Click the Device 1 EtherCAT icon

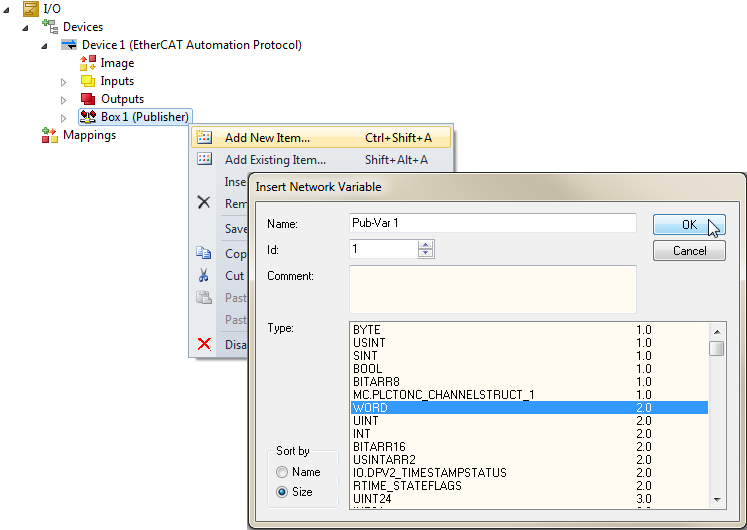(x=69, y=45)
